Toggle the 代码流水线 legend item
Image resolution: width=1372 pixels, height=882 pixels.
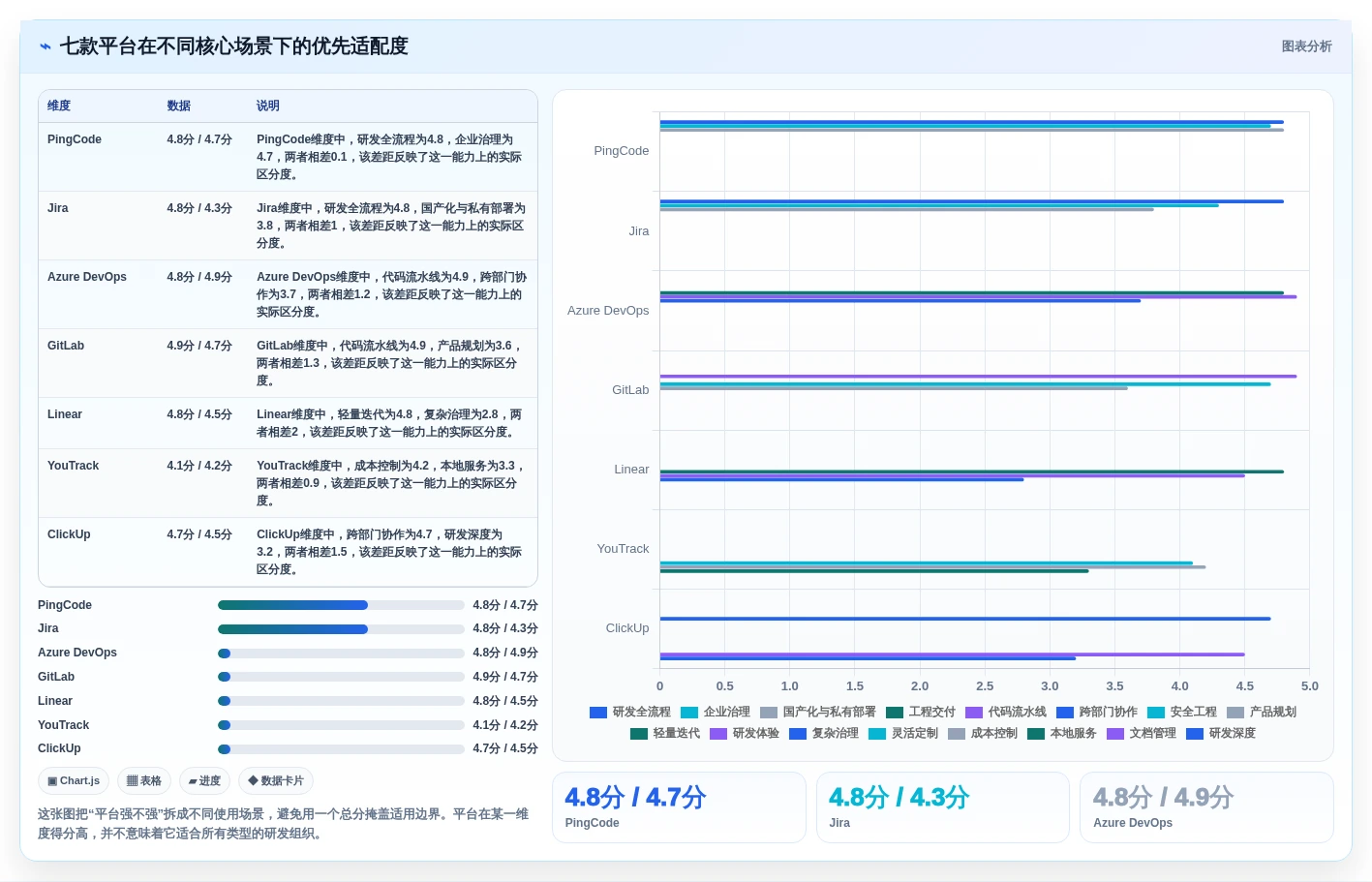click(1006, 712)
